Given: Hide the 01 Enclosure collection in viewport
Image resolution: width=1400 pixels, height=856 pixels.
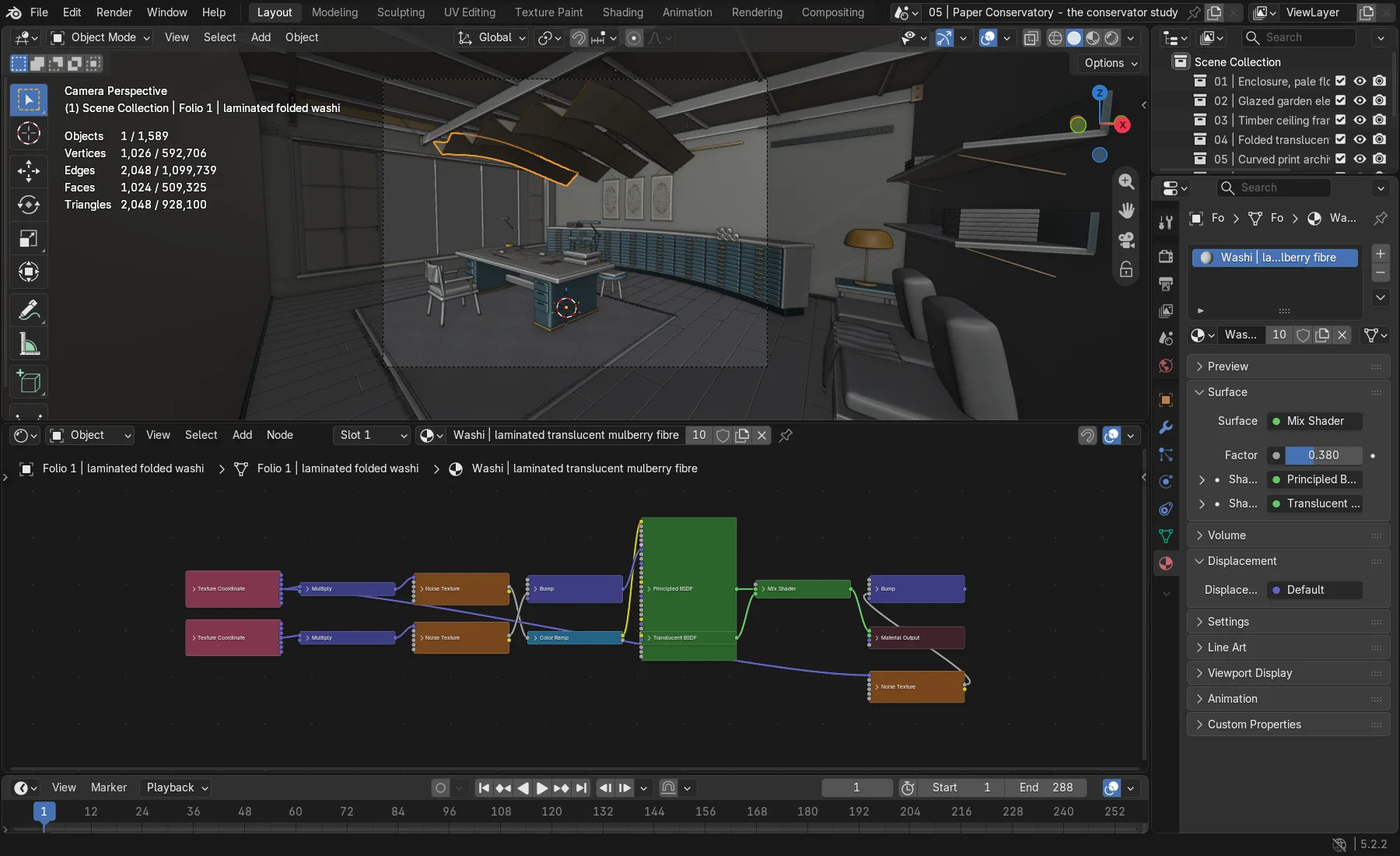Looking at the screenshot, I should 1360,81.
